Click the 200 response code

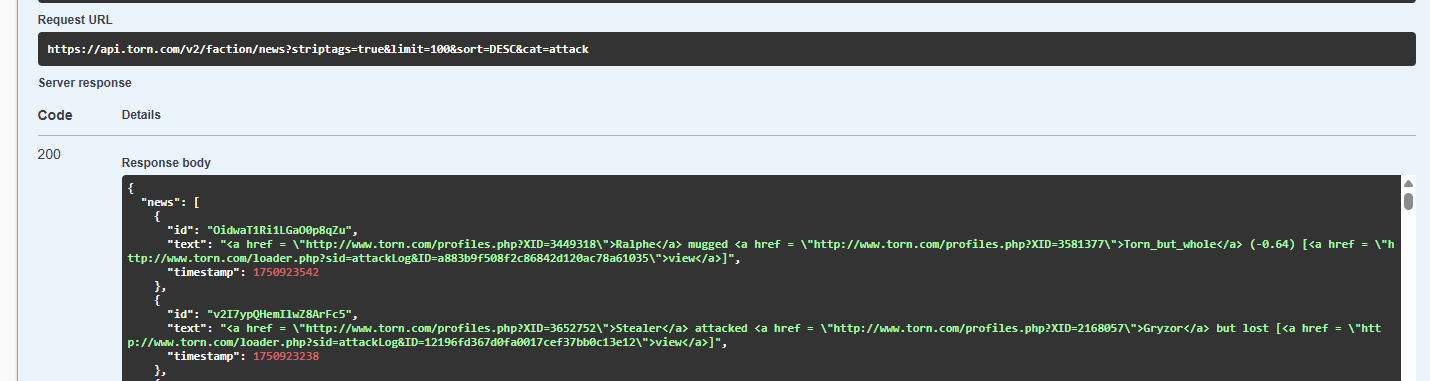click(x=49, y=155)
